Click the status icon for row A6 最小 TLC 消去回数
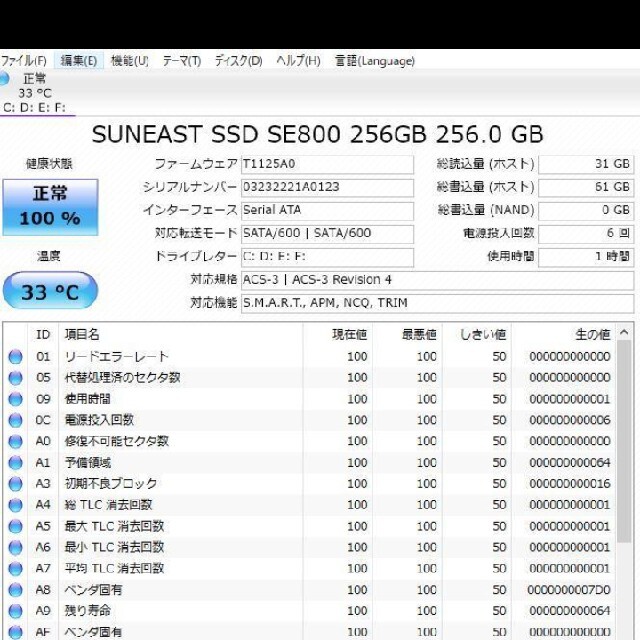 click(16, 548)
